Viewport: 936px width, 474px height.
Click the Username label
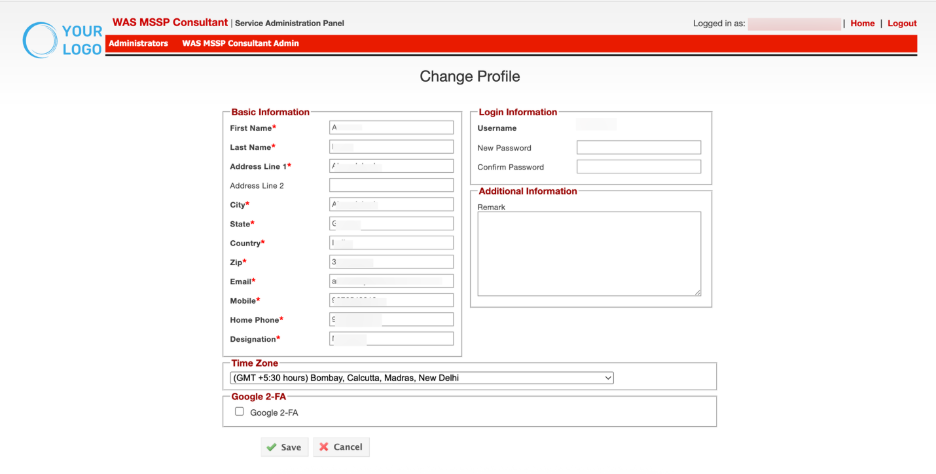(x=497, y=128)
